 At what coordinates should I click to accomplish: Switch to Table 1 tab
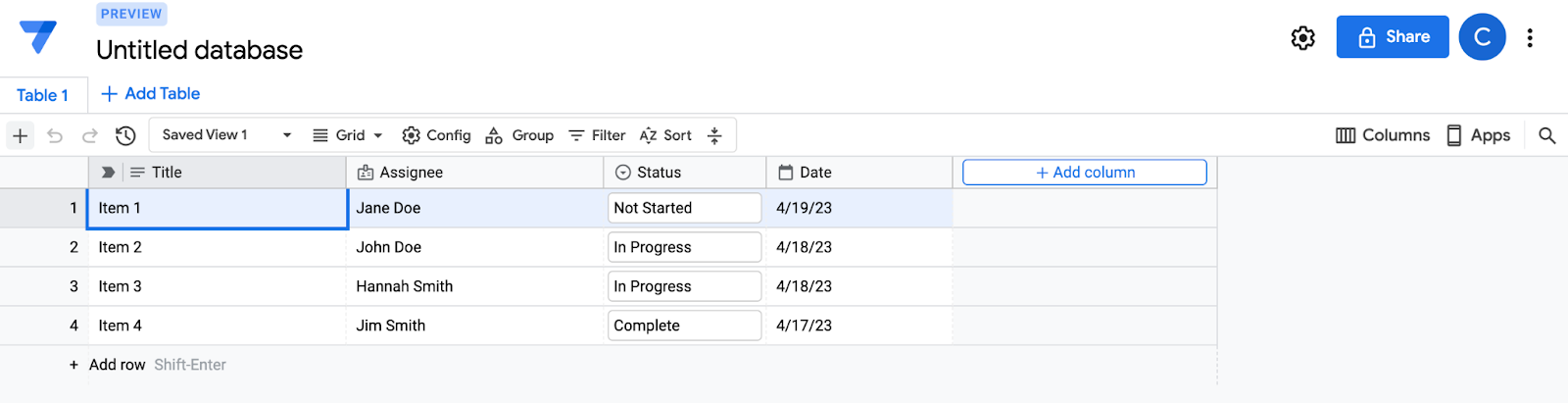tap(42, 95)
